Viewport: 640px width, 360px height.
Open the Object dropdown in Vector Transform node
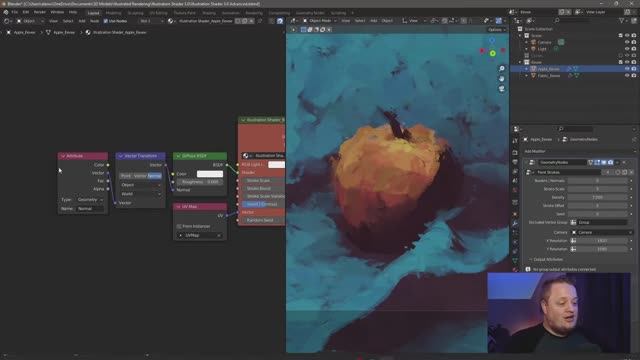[x=140, y=185]
